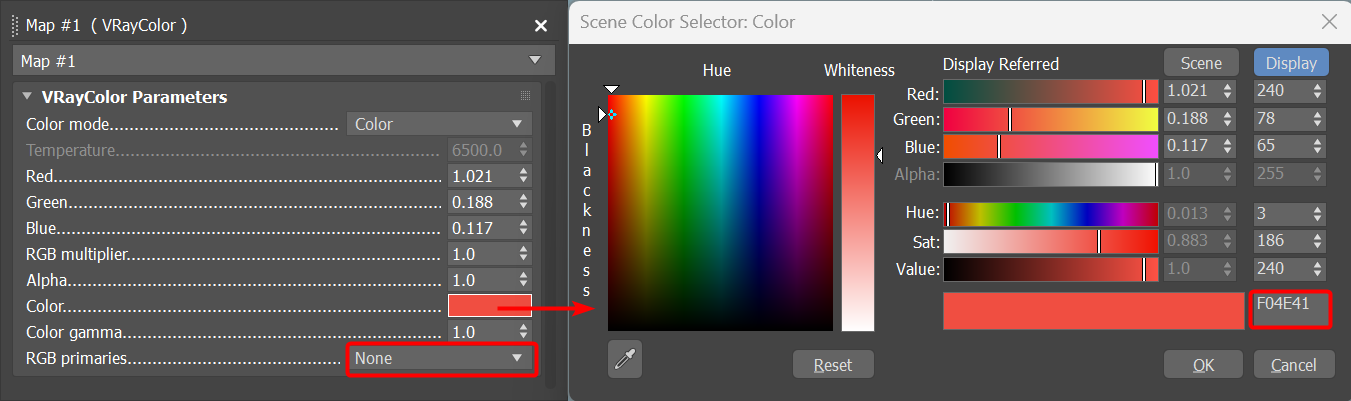This screenshot has height=401, width=1351.
Task: Open the Color mode dropdown
Action: tap(439, 124)
